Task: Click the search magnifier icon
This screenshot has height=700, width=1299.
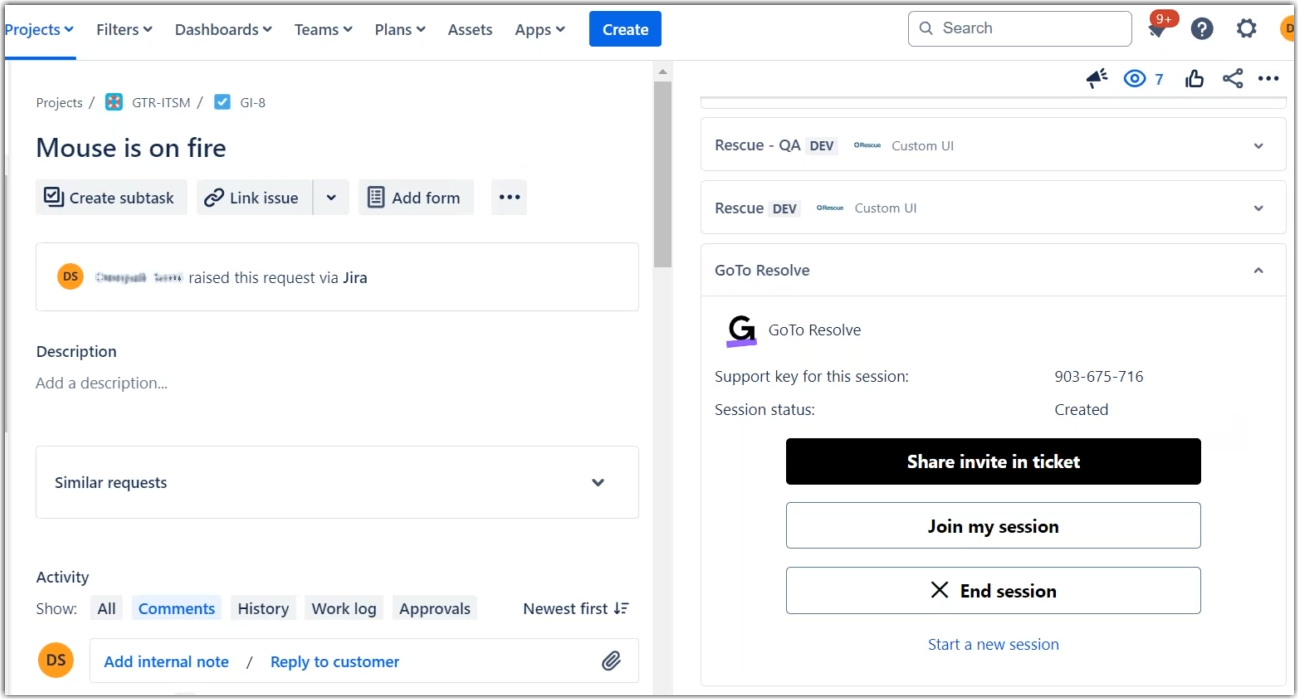Action: [926, 29]
